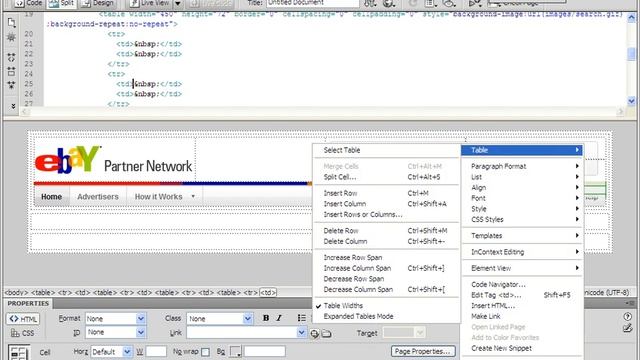
Task: Click into the W width field
Action: pos(156,352)
